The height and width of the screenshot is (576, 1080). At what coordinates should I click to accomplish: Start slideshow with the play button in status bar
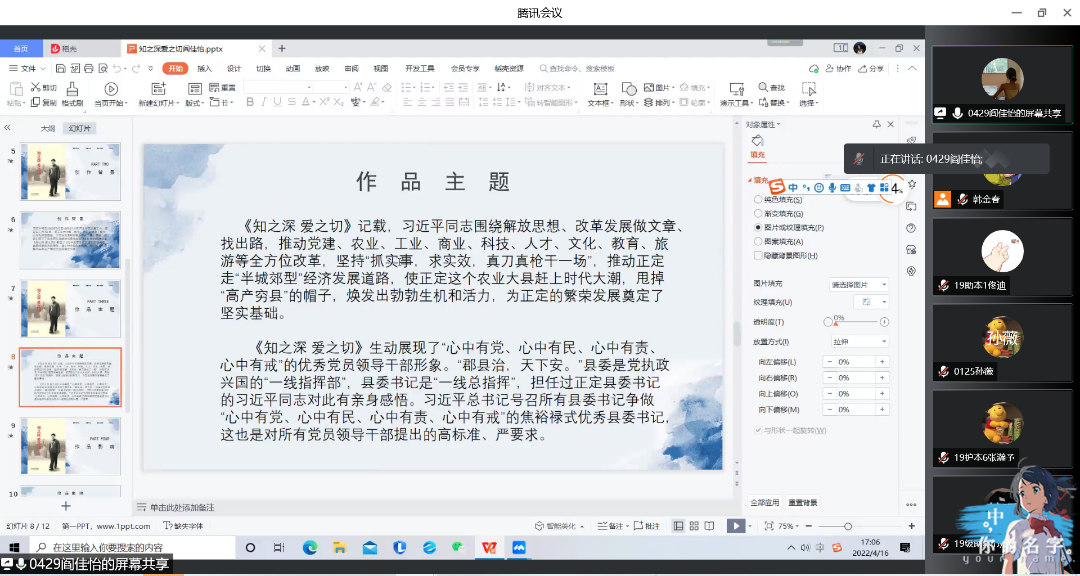(735, 526)
